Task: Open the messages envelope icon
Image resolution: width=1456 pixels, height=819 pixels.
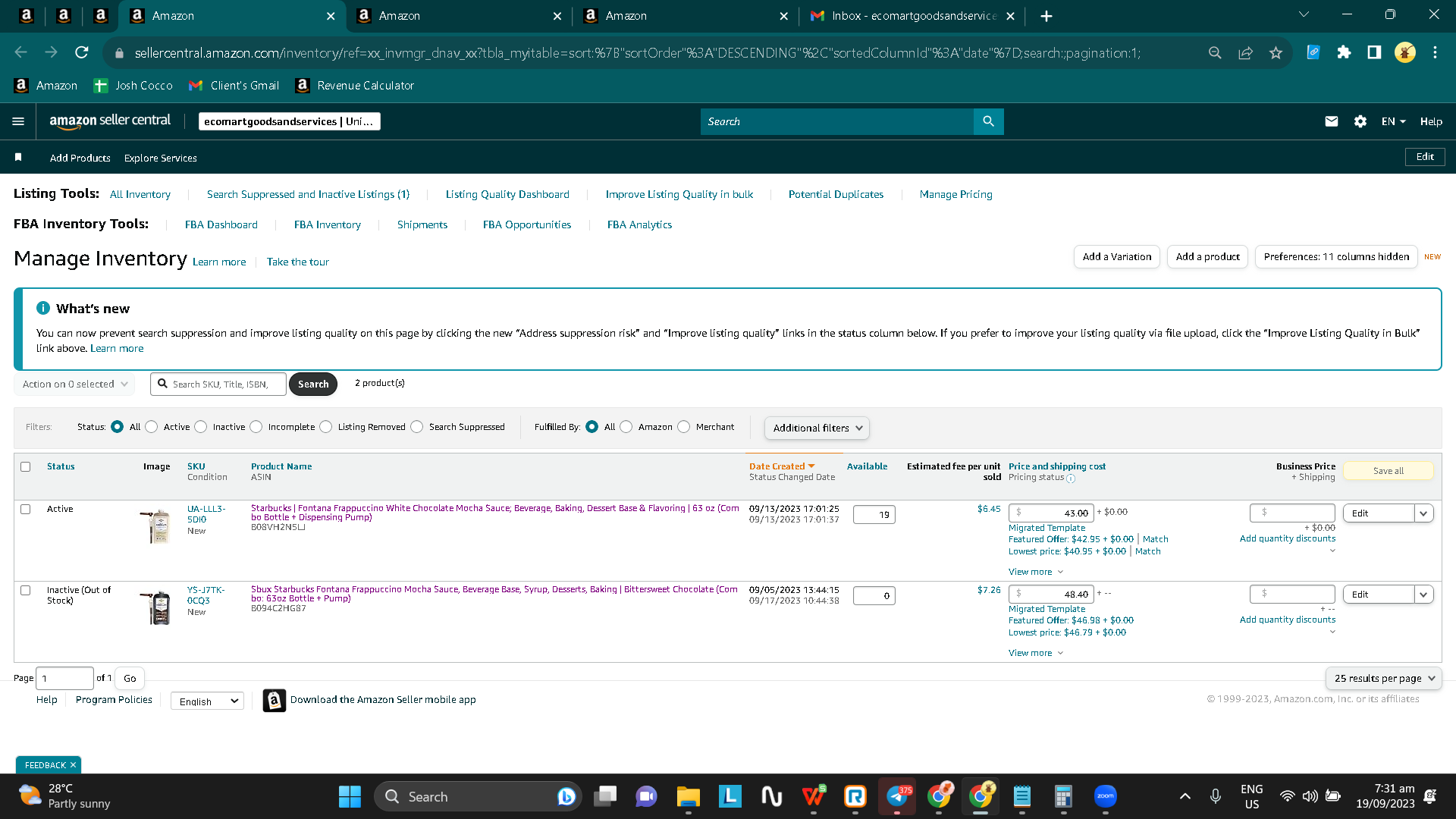Action: pyautogui.click(x=1332, y=121)
